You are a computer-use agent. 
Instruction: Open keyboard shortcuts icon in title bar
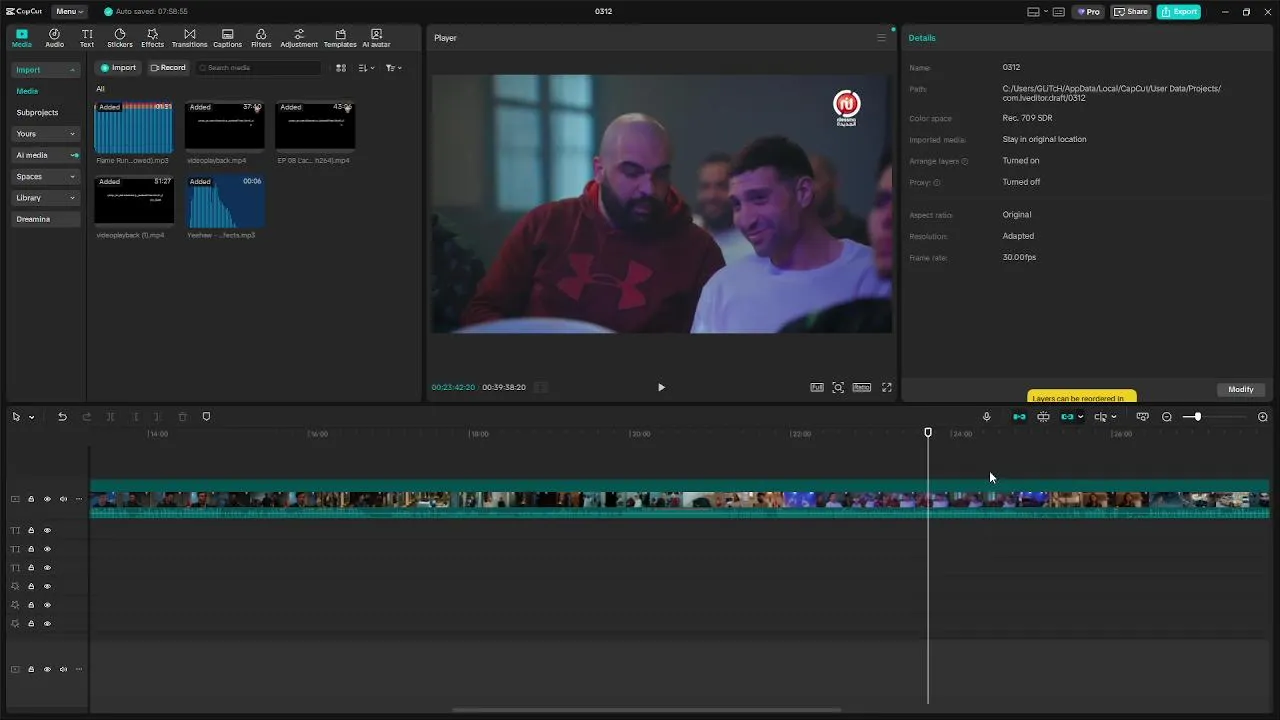1058,12
